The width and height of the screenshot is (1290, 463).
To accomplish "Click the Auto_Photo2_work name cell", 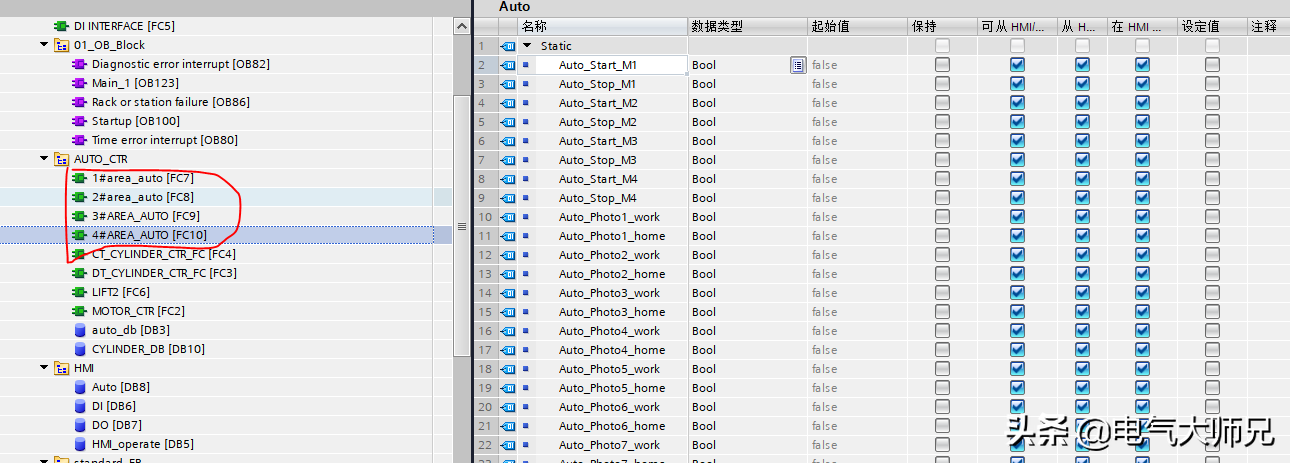I will (609, 255).
